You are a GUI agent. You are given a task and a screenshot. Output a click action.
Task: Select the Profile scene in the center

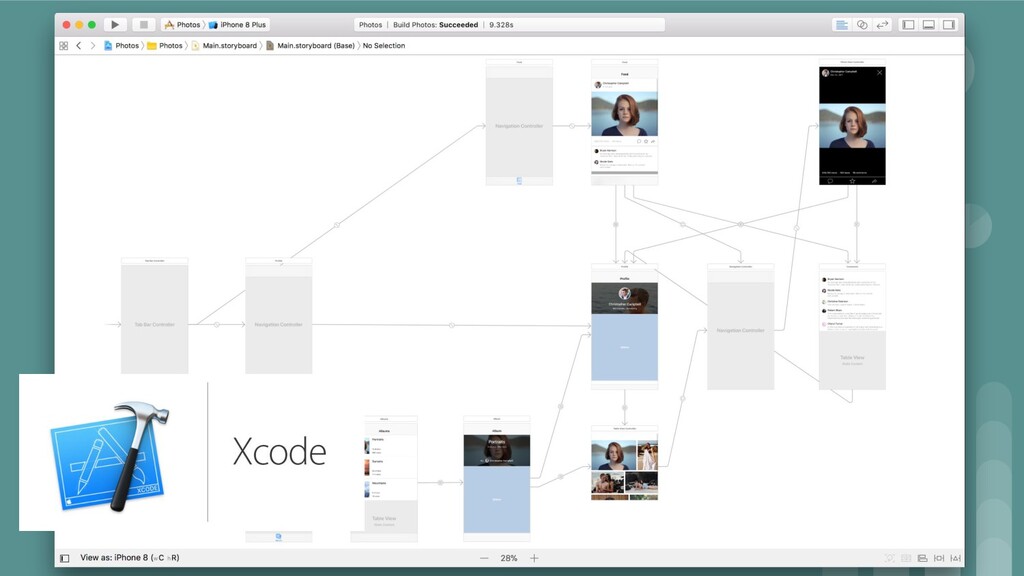[x=624, y=327]
